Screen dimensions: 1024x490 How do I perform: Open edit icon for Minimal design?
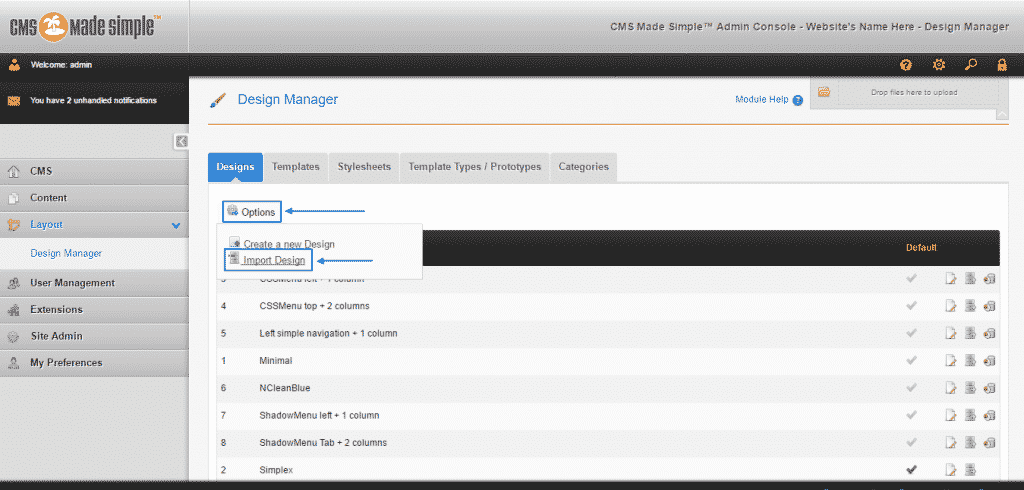point(951,361)
